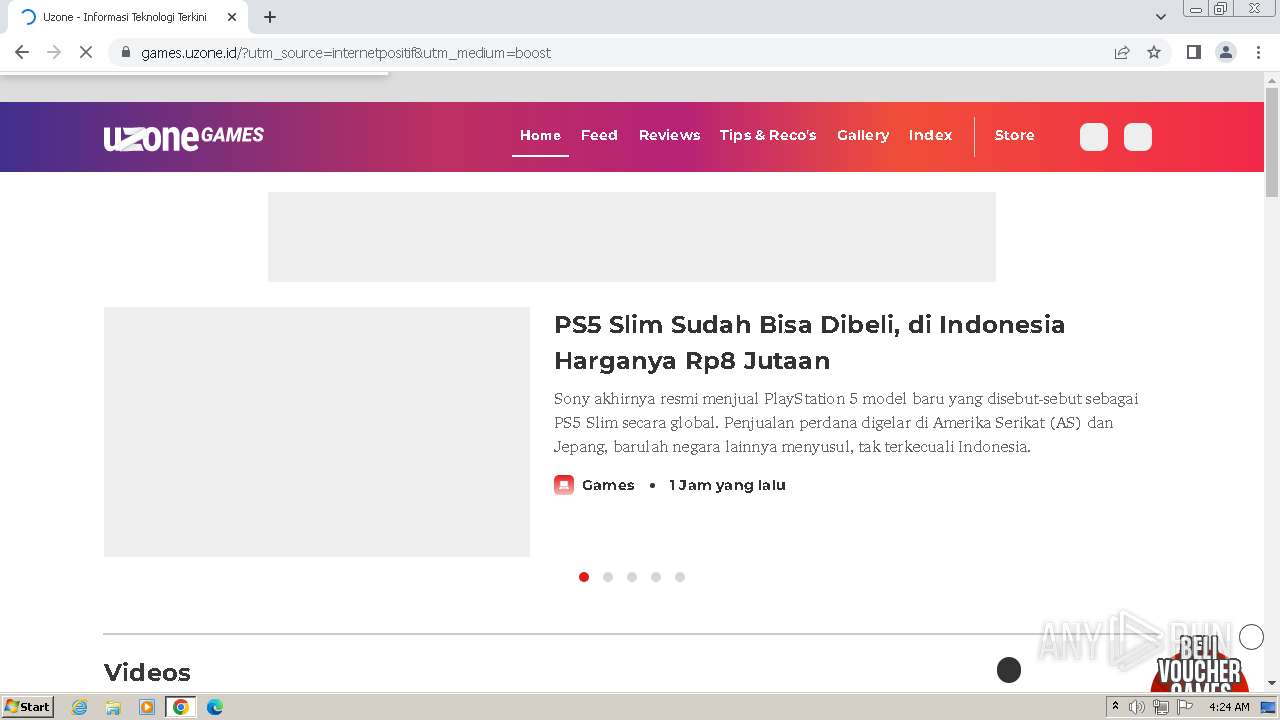The image size is (1280, 720).
Task: Open the PS5 Slim article headline
Action: tap(809, 342)
